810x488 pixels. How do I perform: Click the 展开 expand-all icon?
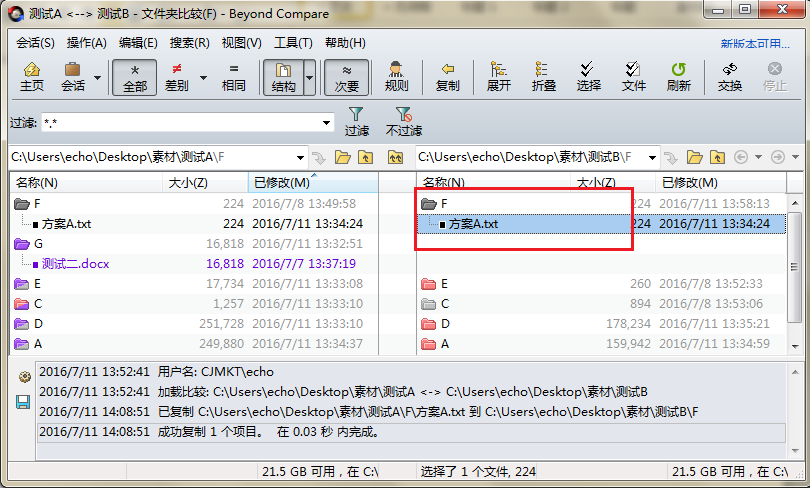tap(499, 77)
